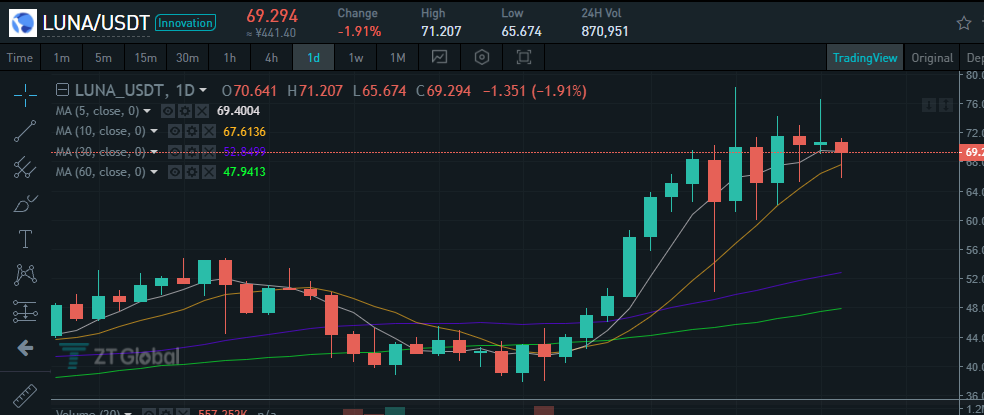Click the last red candlestick
The width and height of the screenshot is (984, 415).
click(842, 148)
